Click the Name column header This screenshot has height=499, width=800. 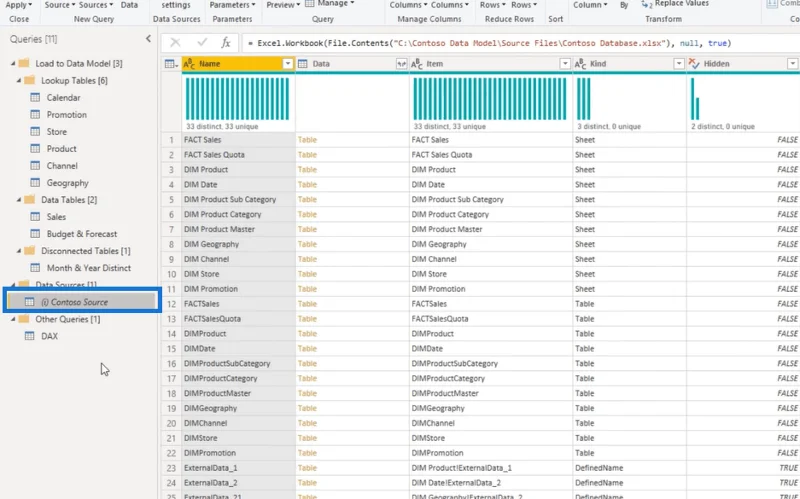click(238, 64)
